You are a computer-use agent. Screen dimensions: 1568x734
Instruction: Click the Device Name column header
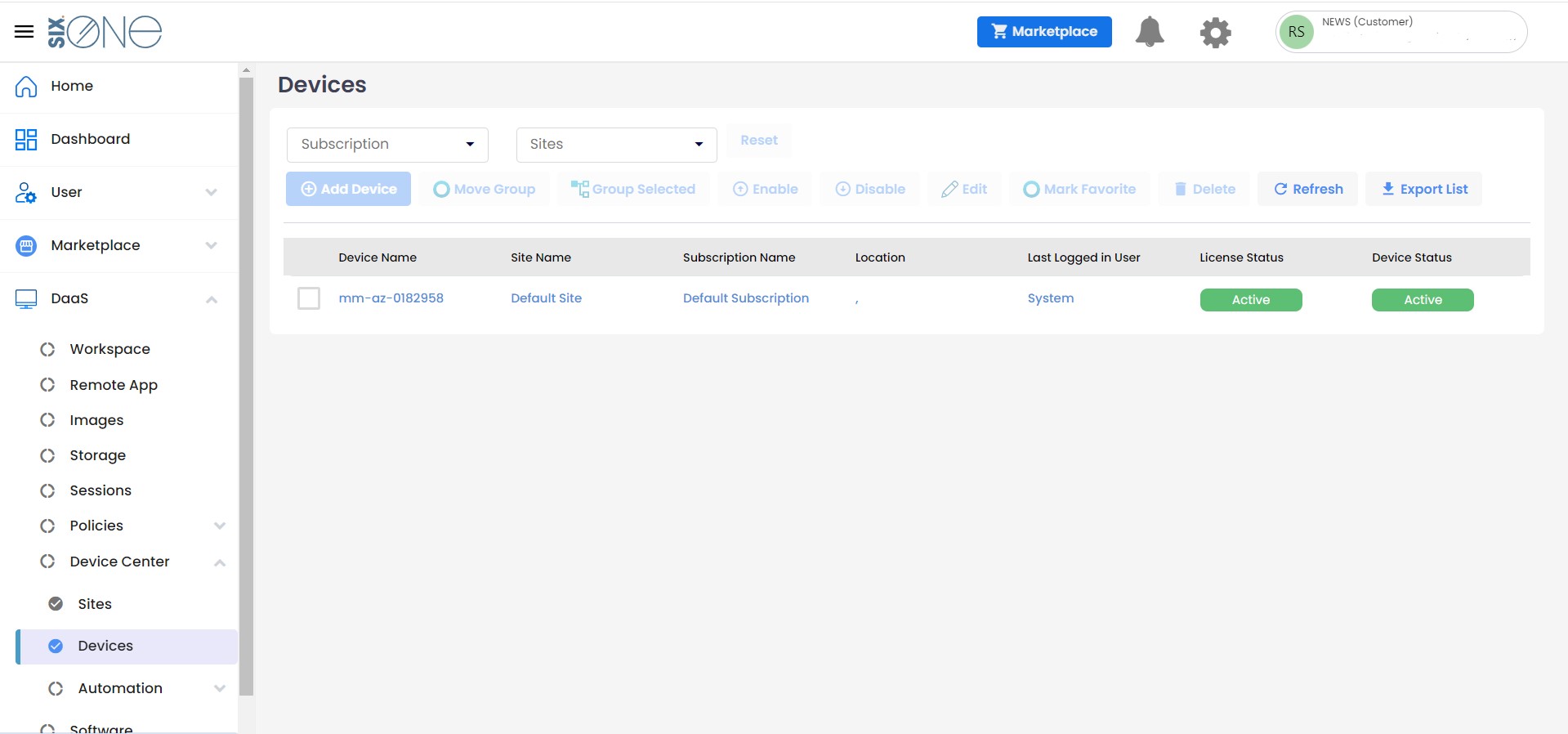(x=377, y=257)
